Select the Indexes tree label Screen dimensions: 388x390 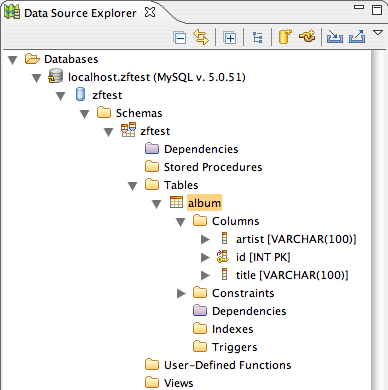point(233,329)
